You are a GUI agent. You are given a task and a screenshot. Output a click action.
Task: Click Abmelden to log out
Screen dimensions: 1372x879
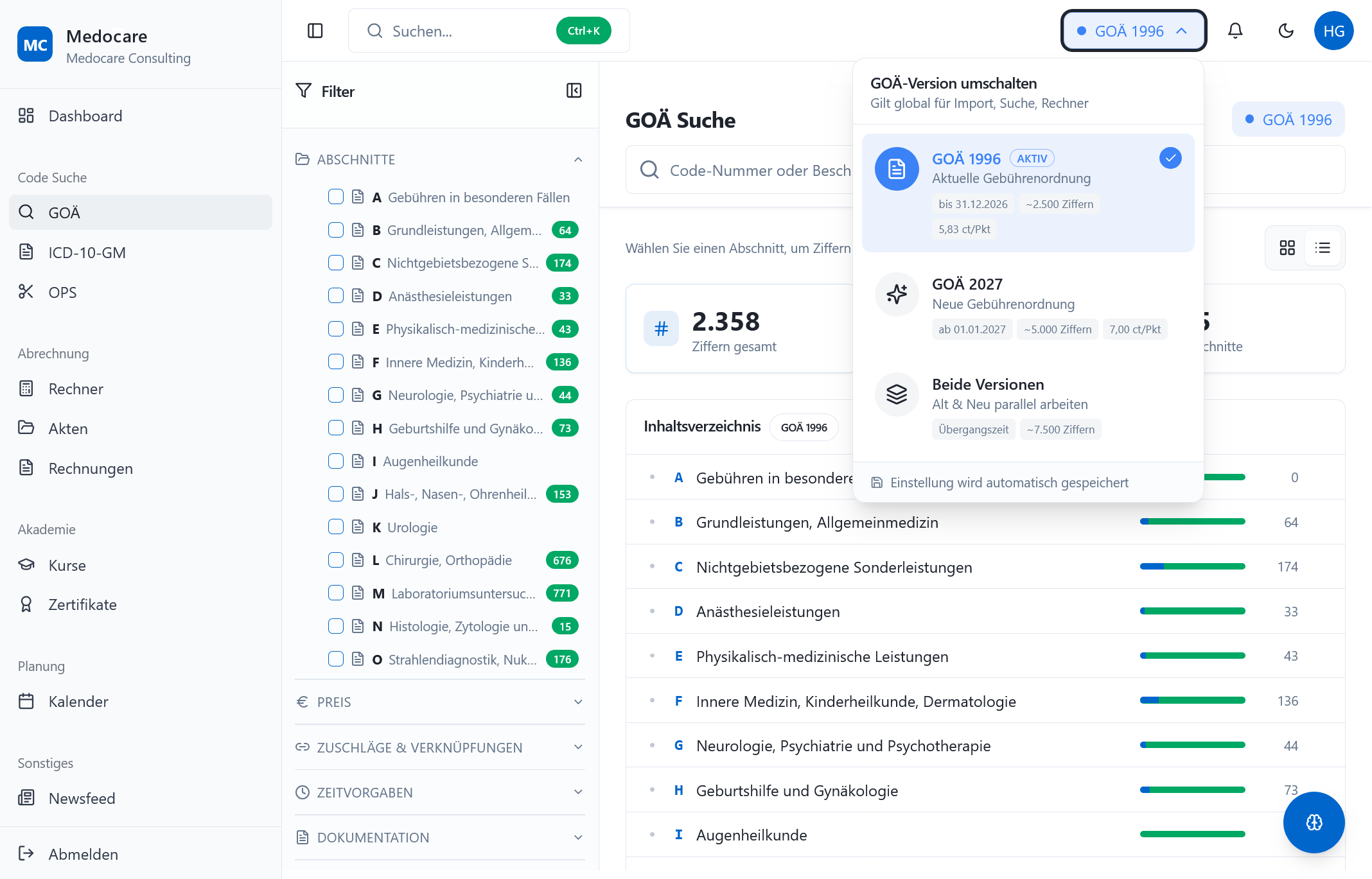coord(83,854)
